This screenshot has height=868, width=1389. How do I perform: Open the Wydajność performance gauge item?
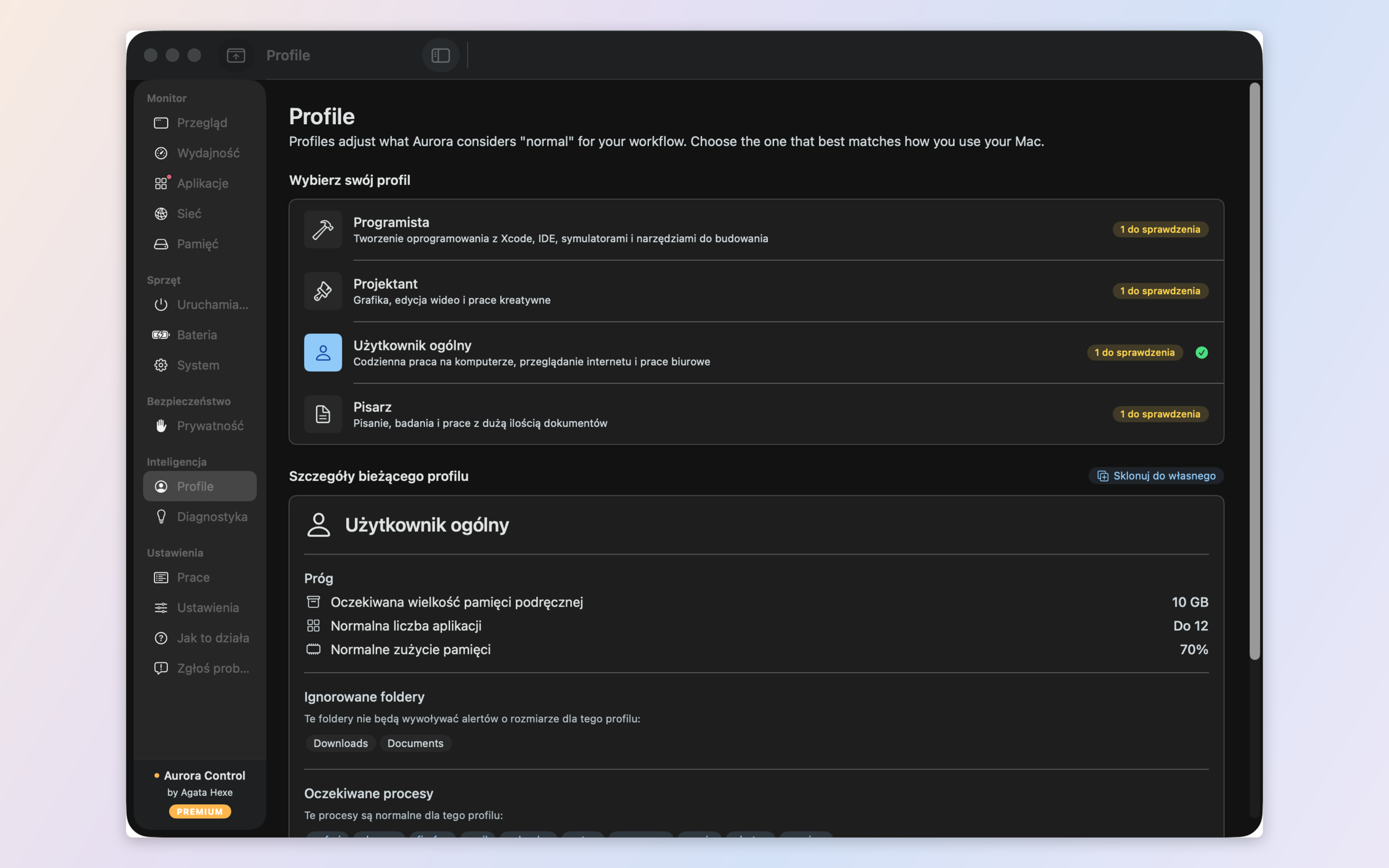point(200,154)
